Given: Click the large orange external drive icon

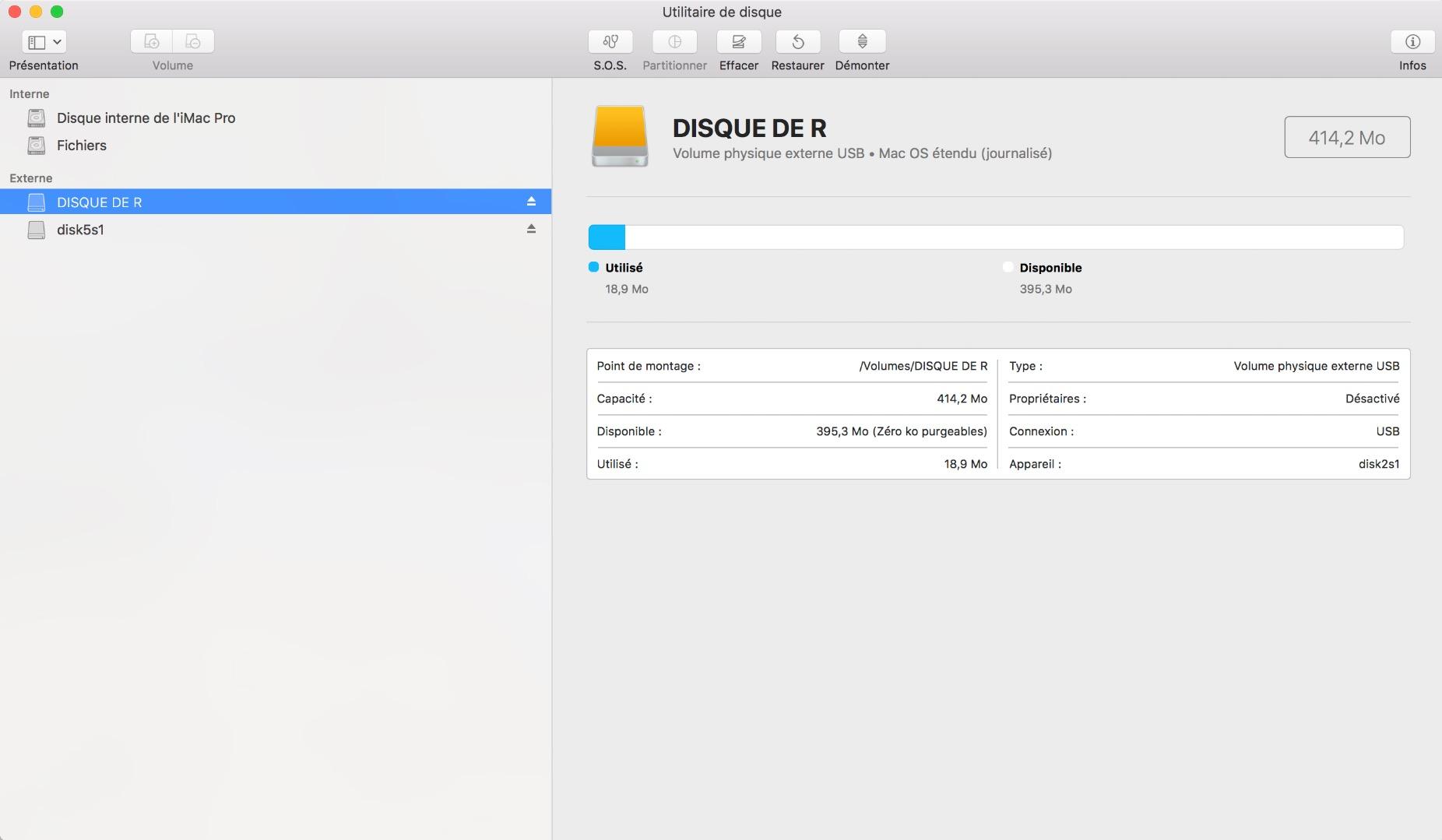Looking at the screenshot, I should pos(620,137).
